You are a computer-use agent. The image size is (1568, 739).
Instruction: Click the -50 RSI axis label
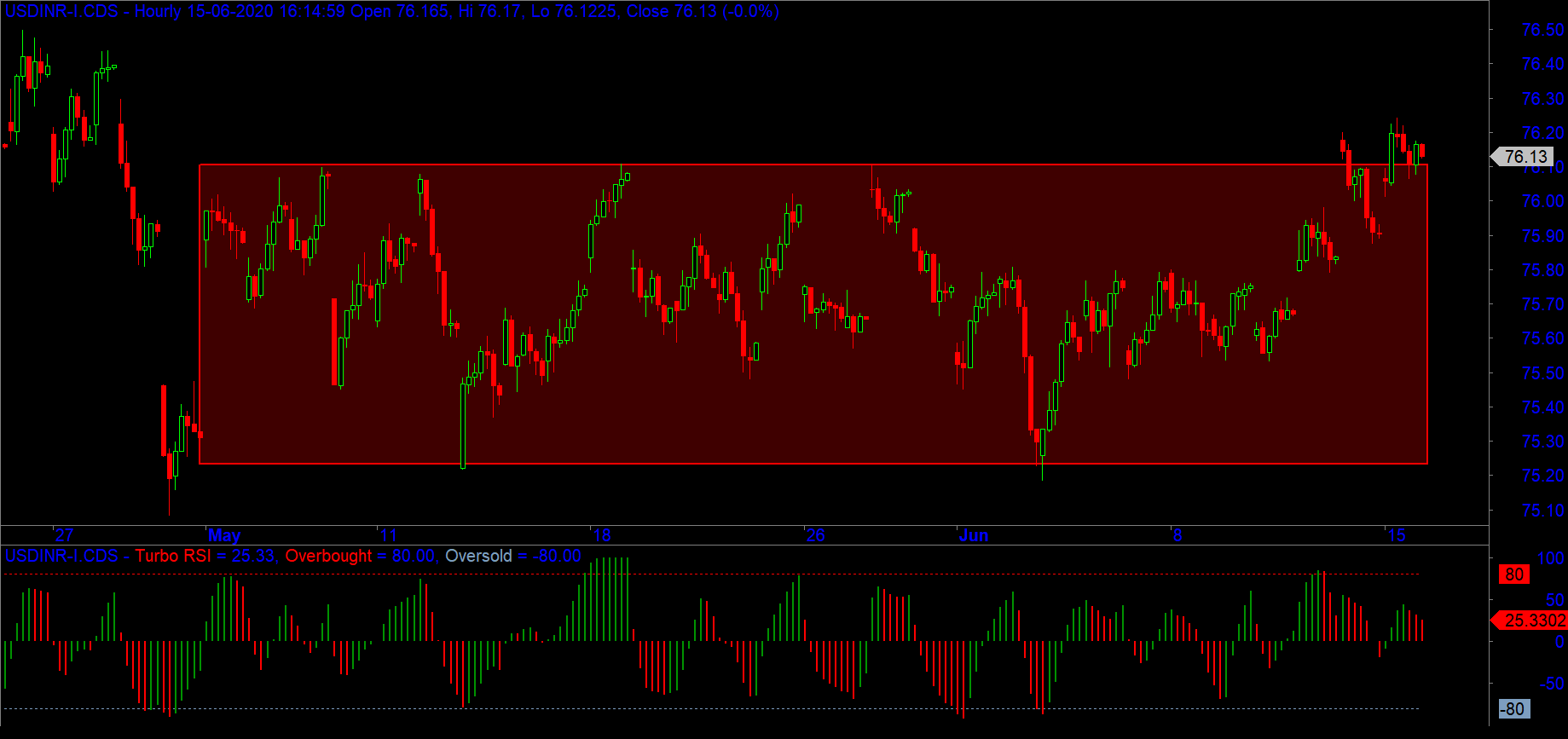tap(1552, 684)
